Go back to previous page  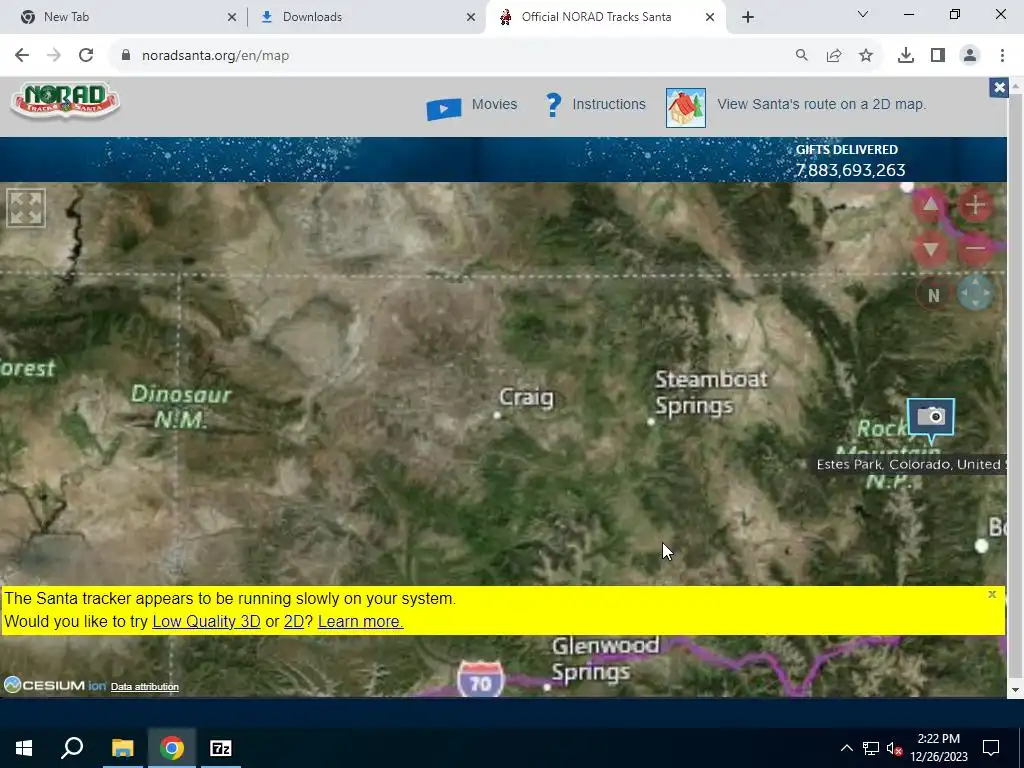[x=22, y=56]
